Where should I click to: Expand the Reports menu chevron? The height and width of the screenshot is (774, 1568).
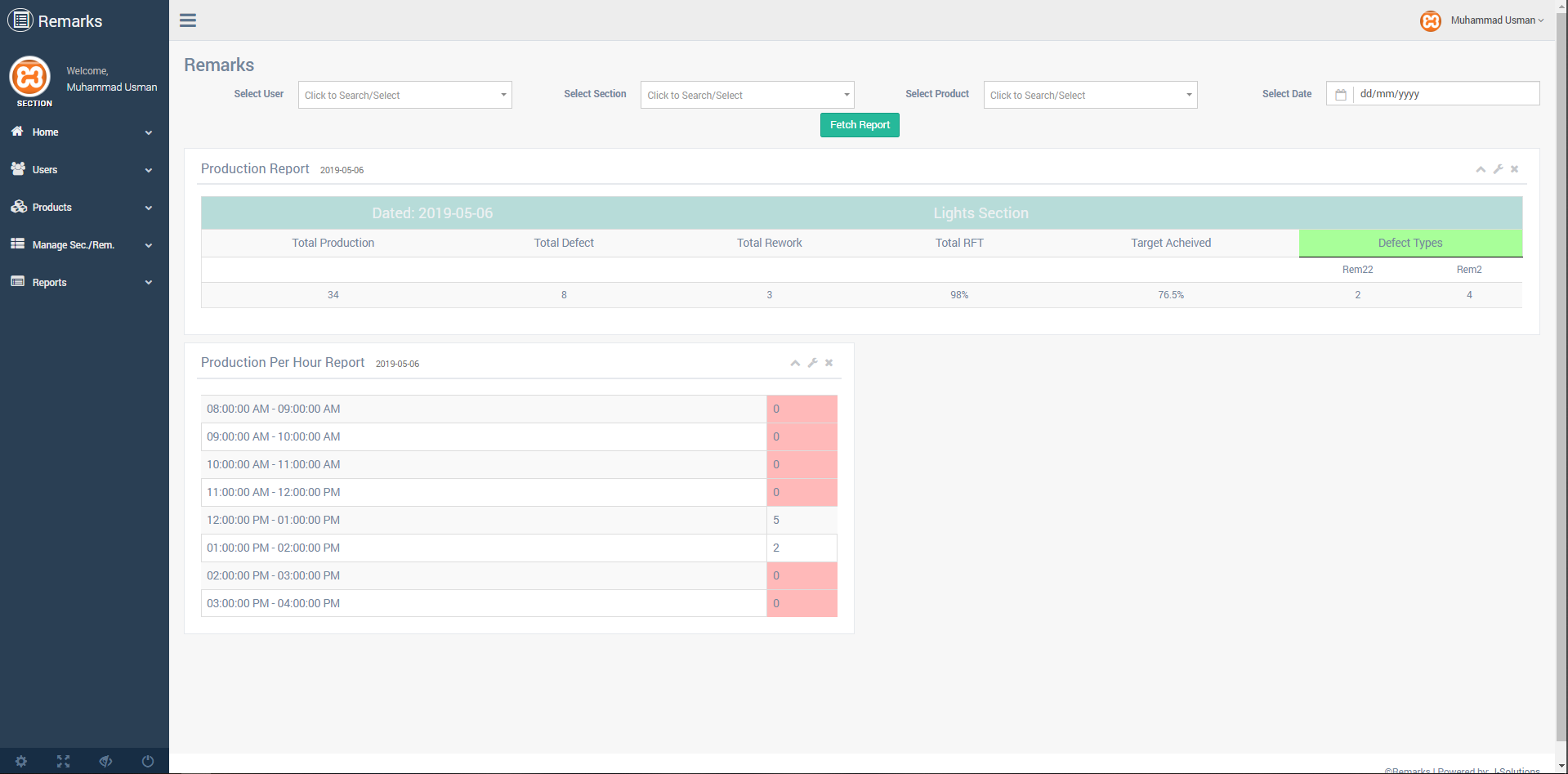pos(149,283)
